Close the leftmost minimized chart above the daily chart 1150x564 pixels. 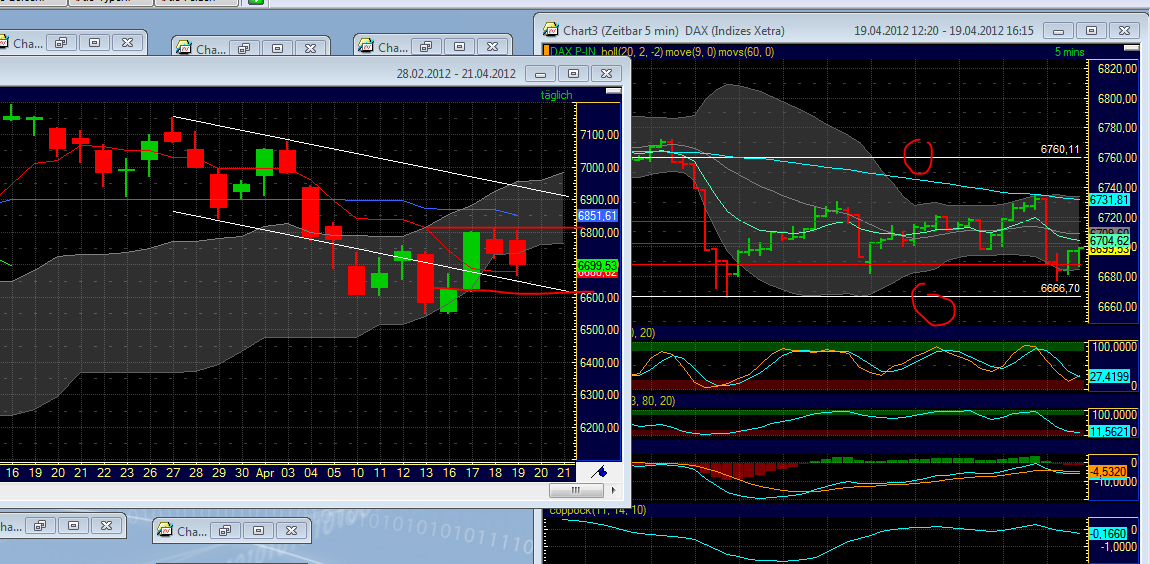[126, 43]
